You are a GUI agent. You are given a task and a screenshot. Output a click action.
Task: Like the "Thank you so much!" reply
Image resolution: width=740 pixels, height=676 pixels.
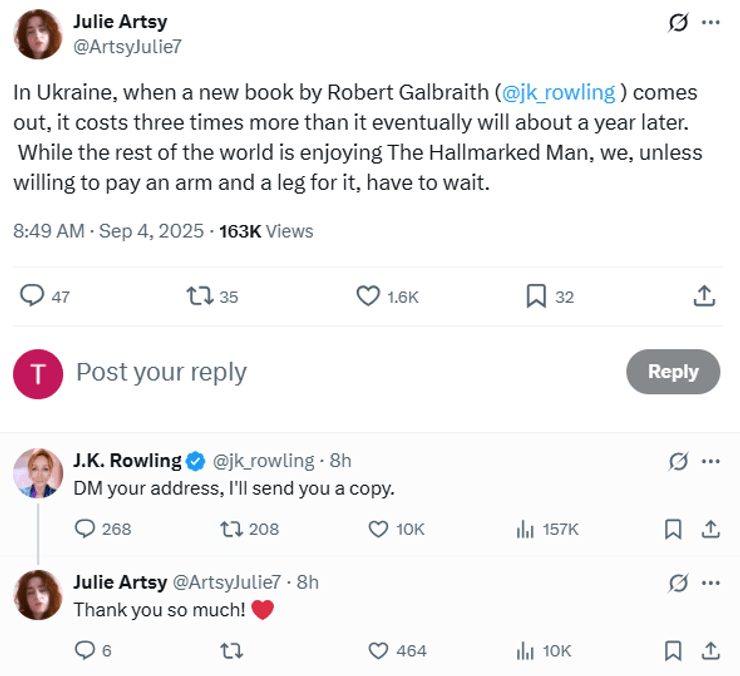point(378,651)
